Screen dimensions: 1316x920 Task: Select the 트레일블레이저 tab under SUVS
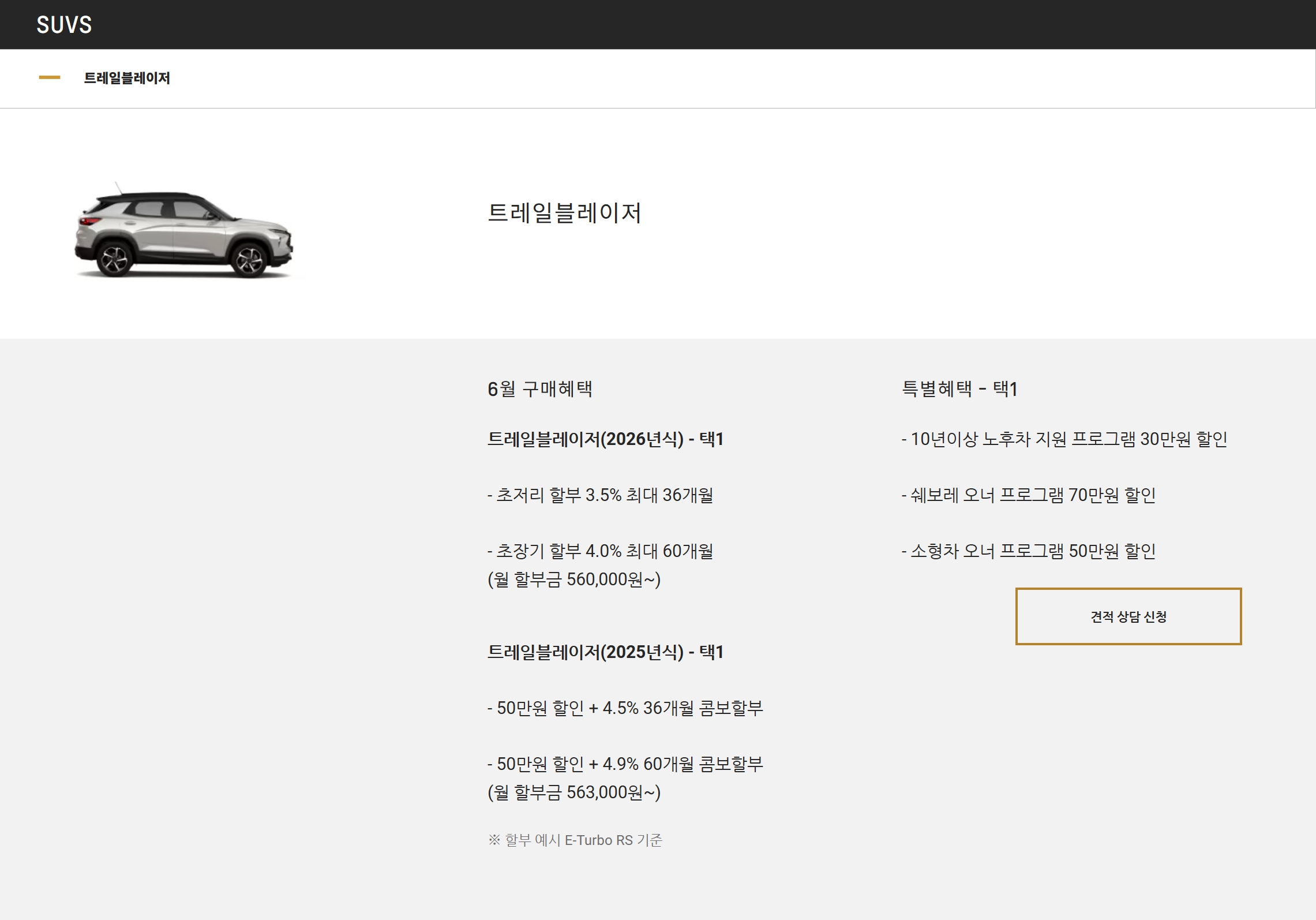[127, 78]
